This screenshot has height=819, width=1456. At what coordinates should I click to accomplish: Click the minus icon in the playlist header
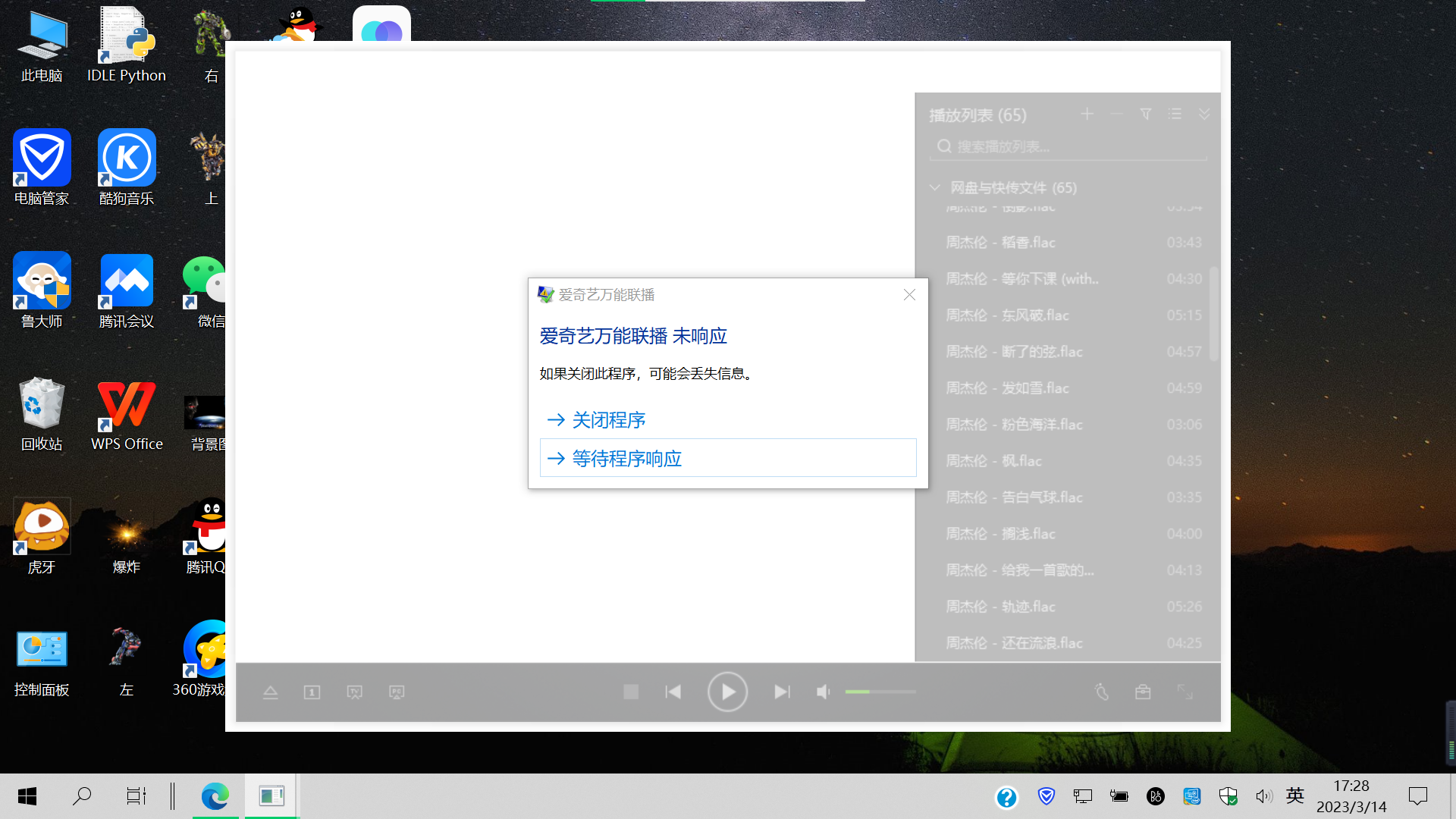point(1116,114)
